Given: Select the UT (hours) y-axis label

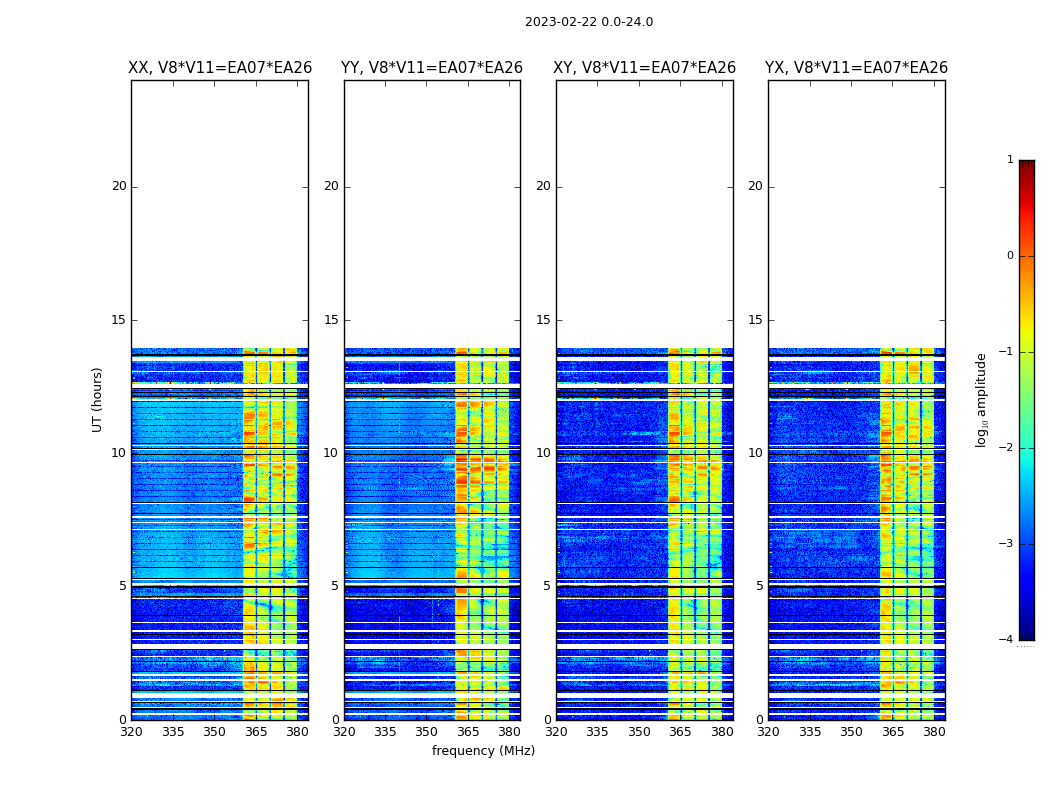Looking at the screenshot, I should click(x=98, y=400).
